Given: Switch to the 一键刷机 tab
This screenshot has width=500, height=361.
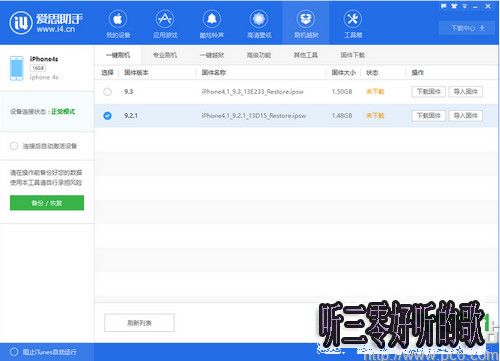Looking at the screenshot, I should 118,55.
